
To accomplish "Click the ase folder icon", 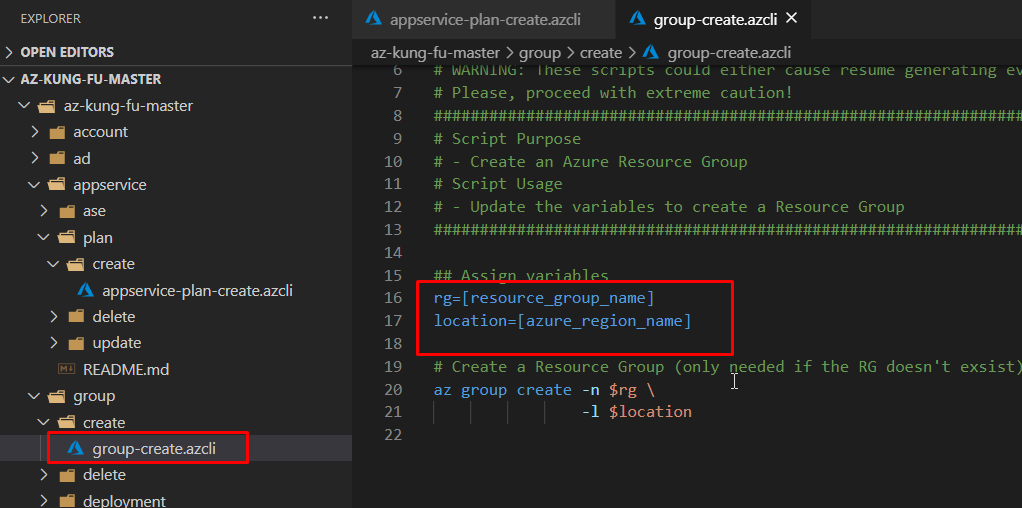I will 66,211.
